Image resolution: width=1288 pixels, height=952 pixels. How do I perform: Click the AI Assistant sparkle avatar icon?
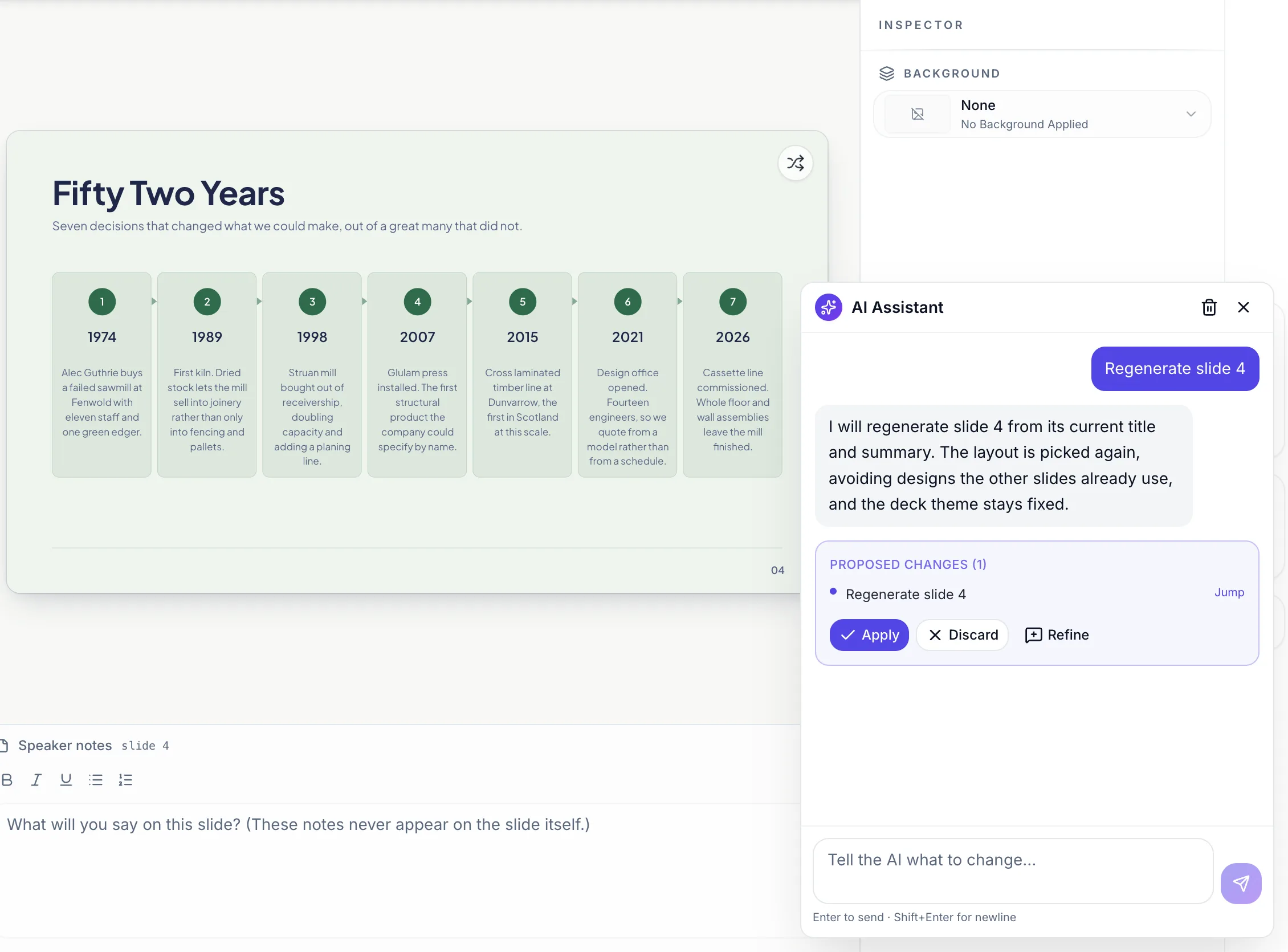pyautogui.click(x=828, y=307)
